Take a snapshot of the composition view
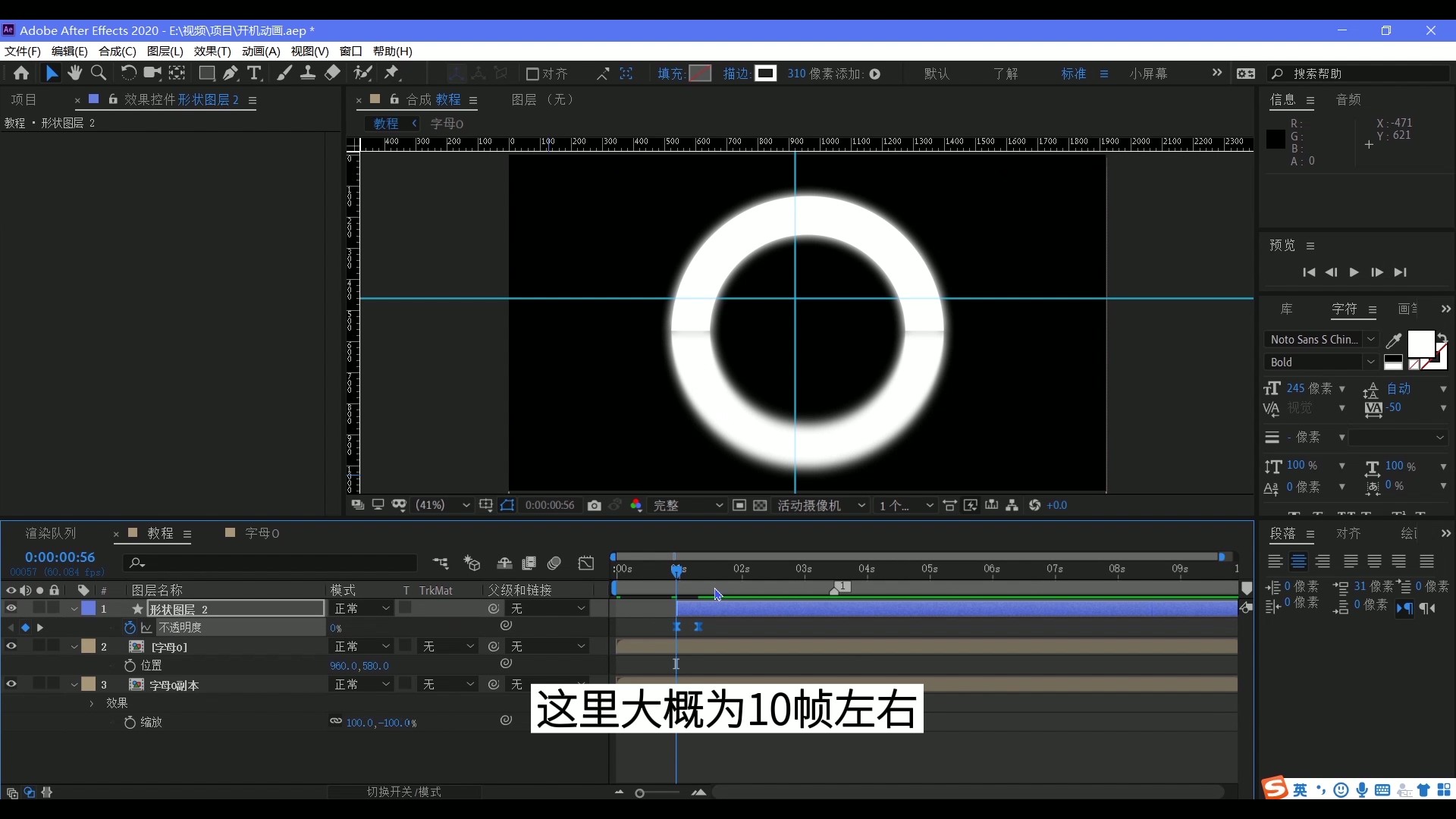Image resolution: width=1456 pixels, height=819 pixels. click(x=594, y=505)
